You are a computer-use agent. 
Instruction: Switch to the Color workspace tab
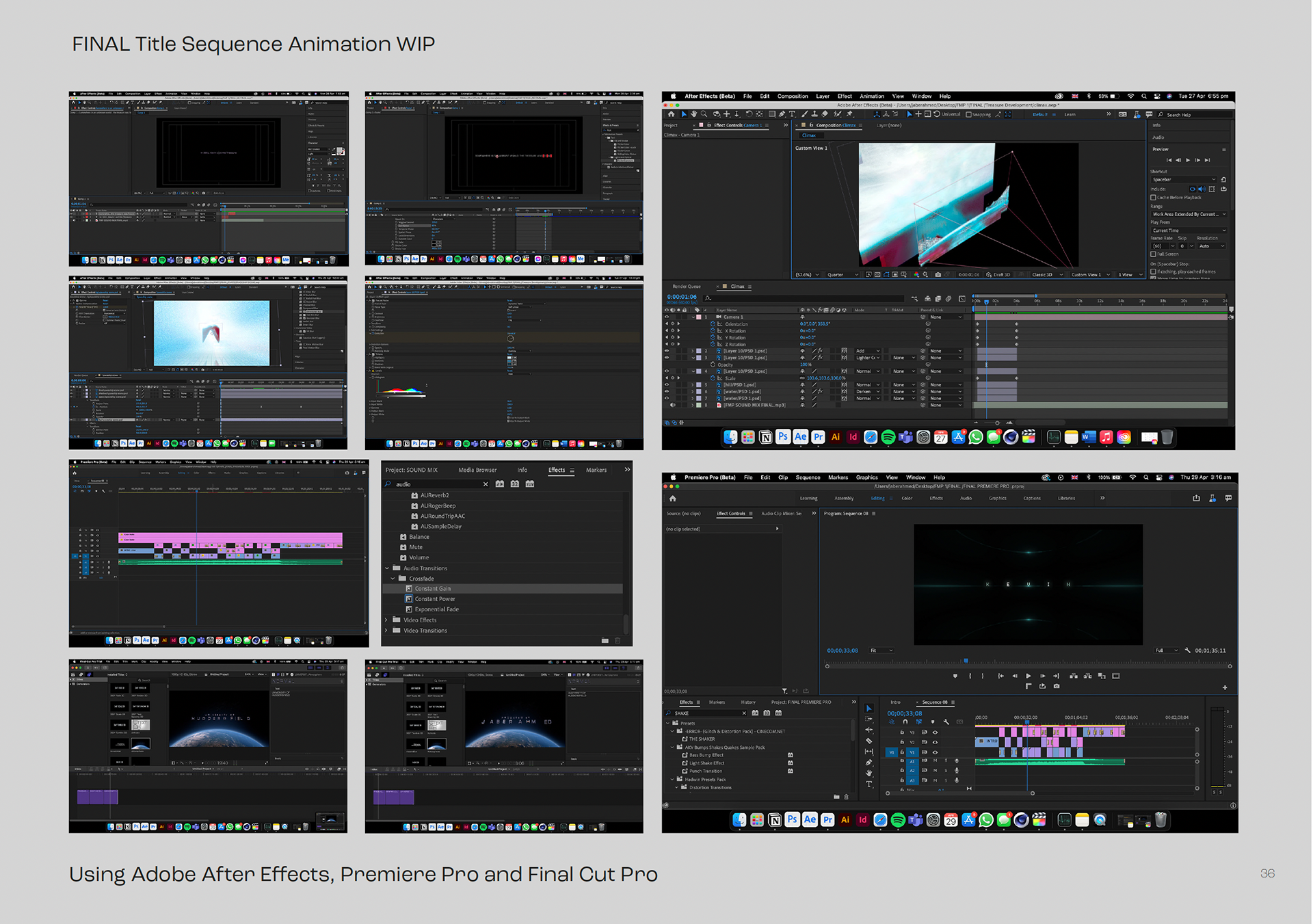coord(907,499)
